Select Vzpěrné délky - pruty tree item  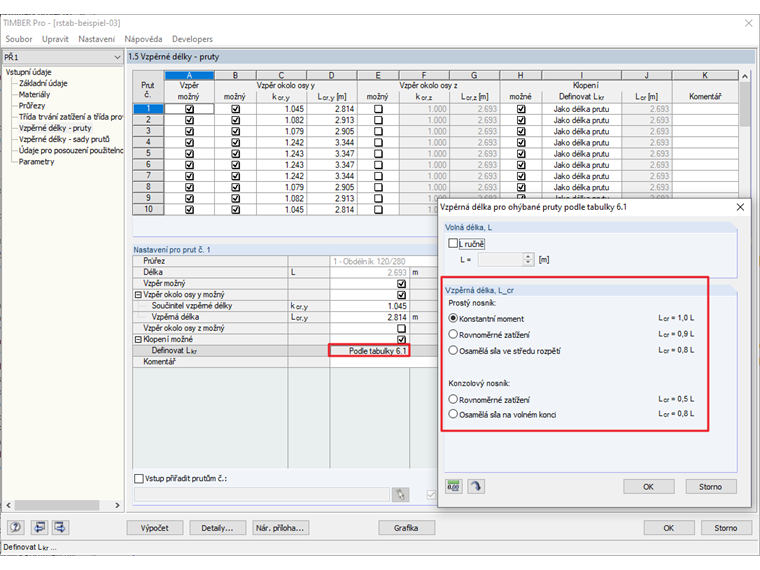click(55, 128)
